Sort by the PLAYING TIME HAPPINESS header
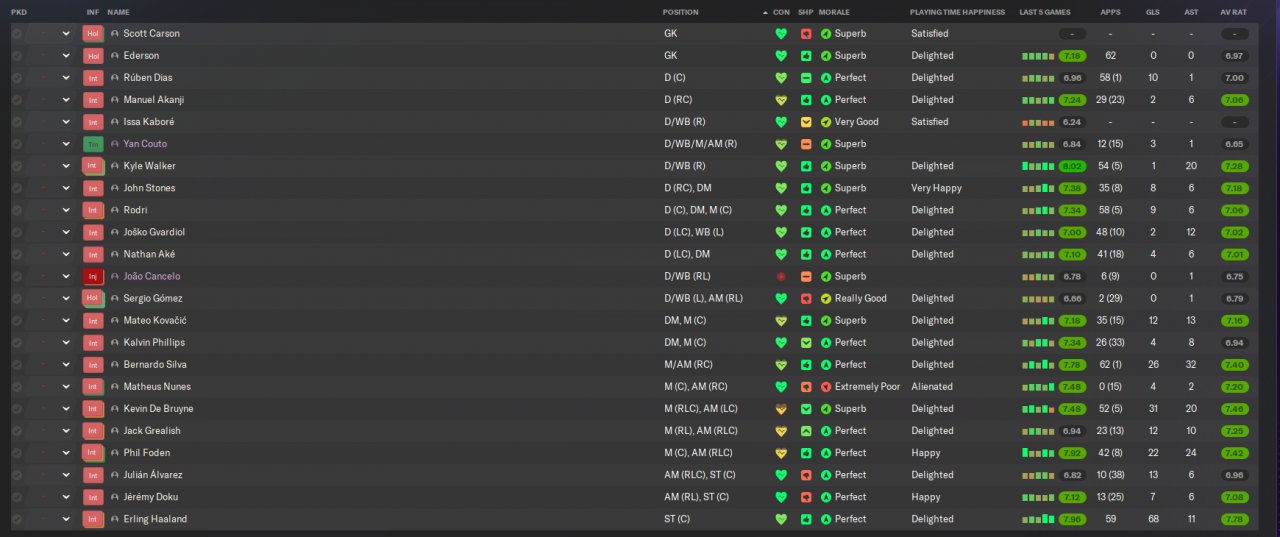The height and width of the screenshot is (537, 1280). [957, 12]
